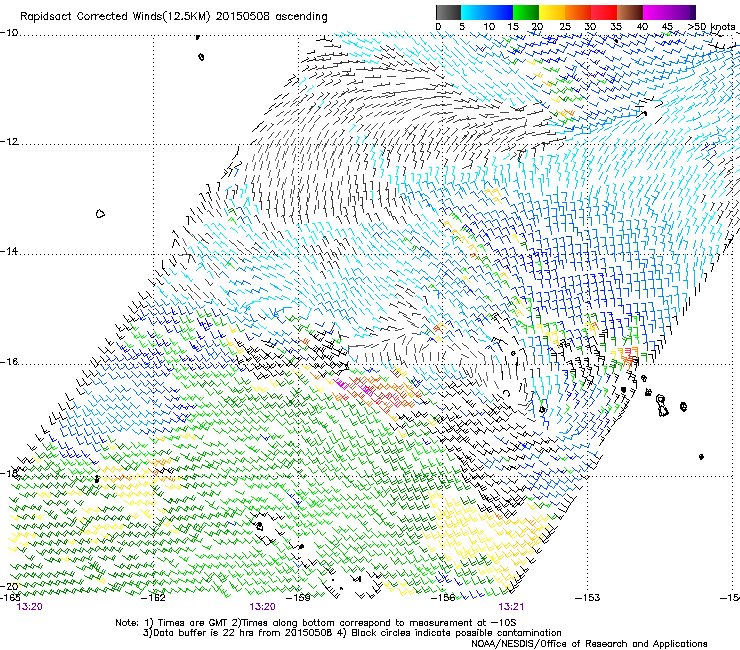Click the gray 0-5 knots legend swatch
Viewport: 740px width, 650px height.
(448, 12)
